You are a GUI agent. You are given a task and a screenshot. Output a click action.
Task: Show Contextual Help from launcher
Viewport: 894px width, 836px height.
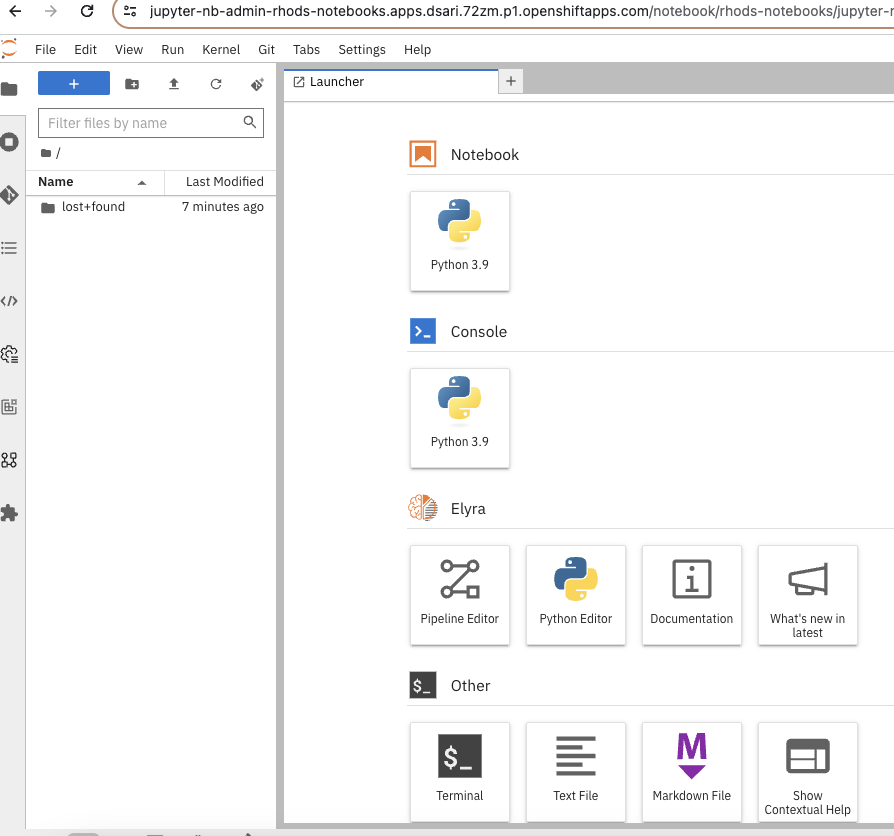pos(807,771)
